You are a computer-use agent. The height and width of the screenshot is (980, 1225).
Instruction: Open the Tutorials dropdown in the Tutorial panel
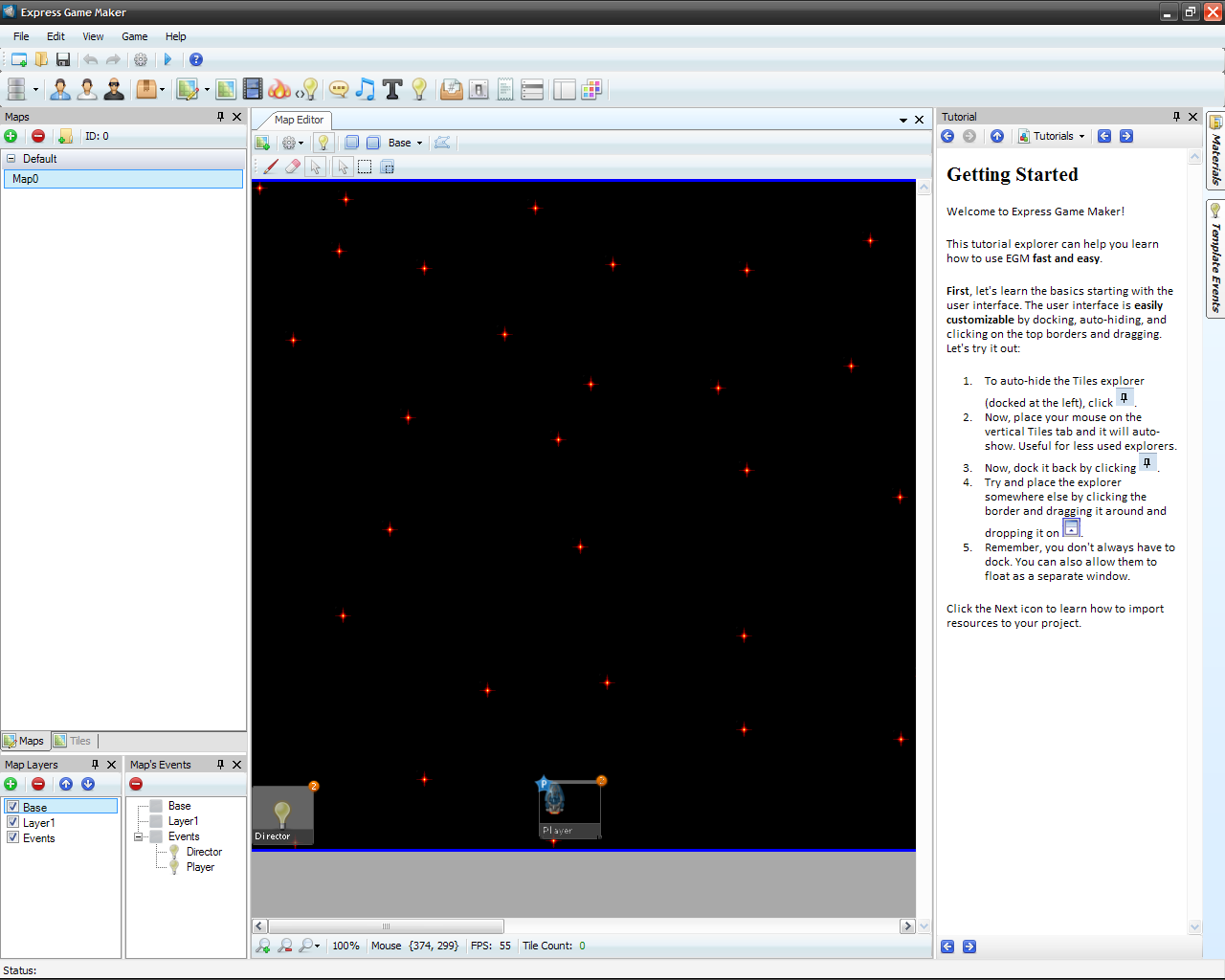tap(1052, 136)
